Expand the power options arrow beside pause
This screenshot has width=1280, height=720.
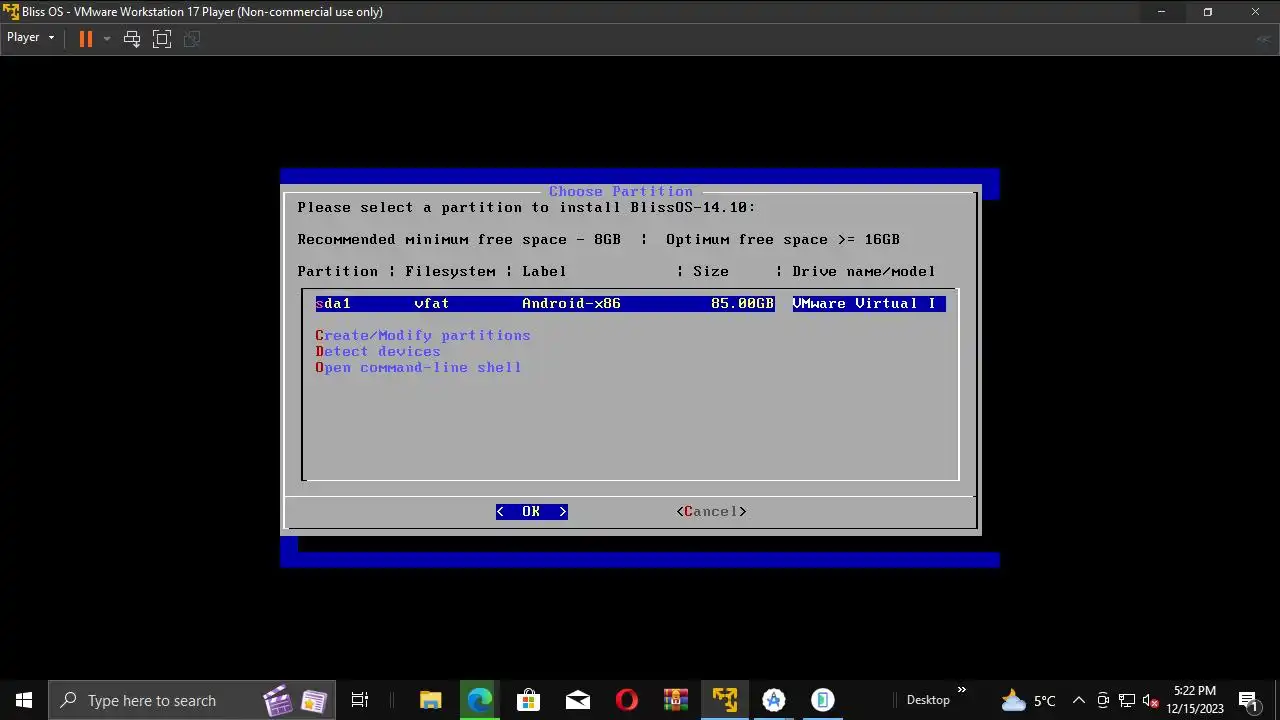click(106, 39)
